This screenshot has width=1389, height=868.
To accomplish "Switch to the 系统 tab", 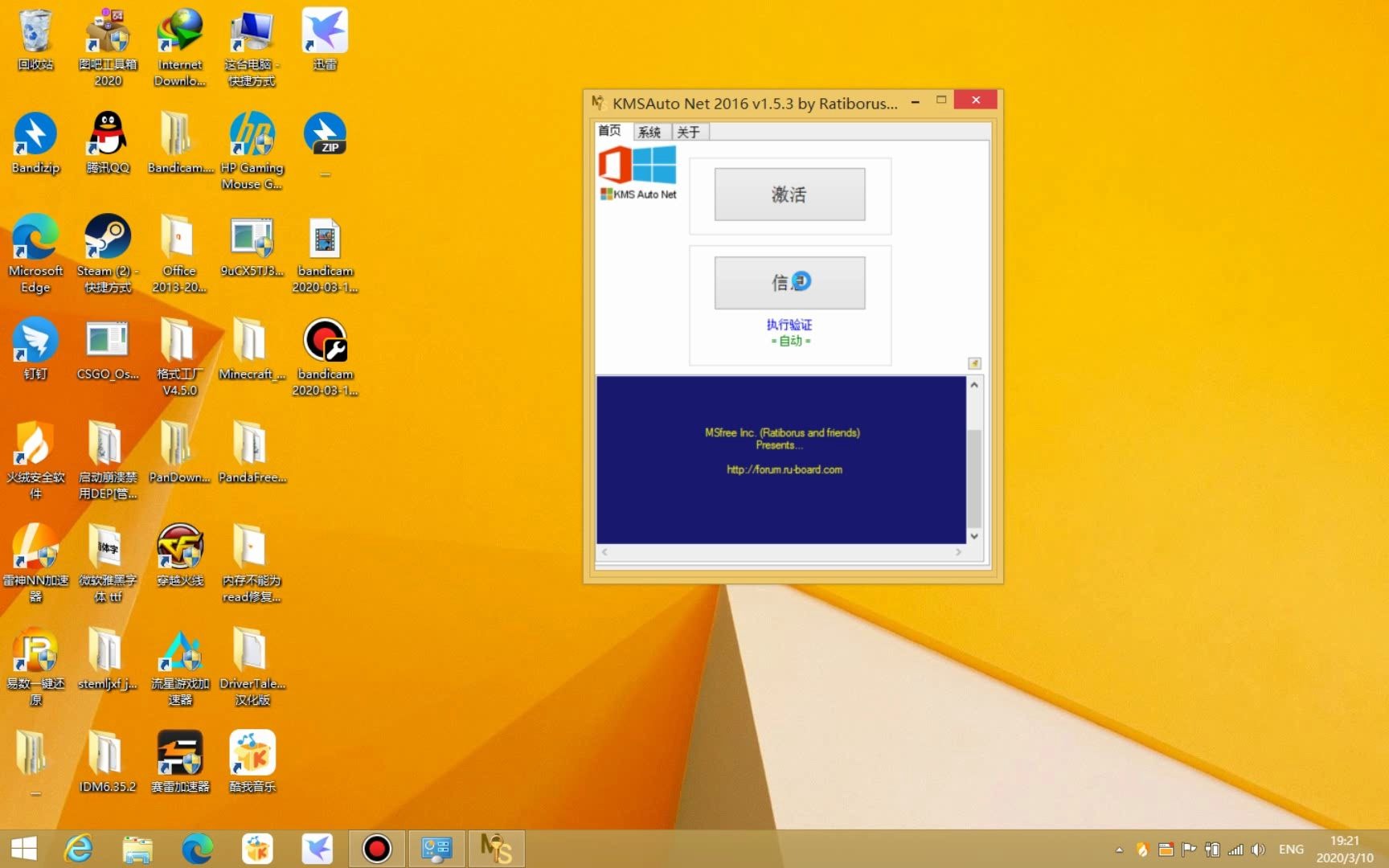I will click(649, 132).
